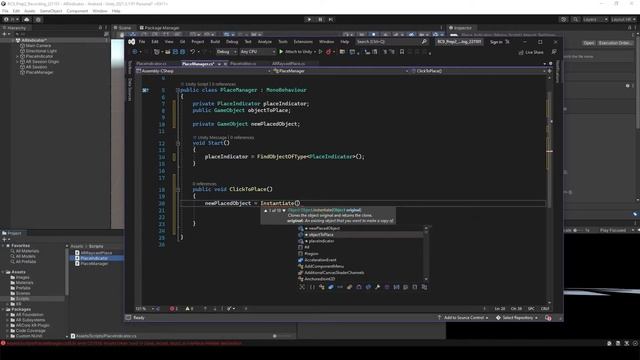Screen dimensions: 640x360
Task: Open Assembly-CSharp project dropdown
Action: point(204,71)
